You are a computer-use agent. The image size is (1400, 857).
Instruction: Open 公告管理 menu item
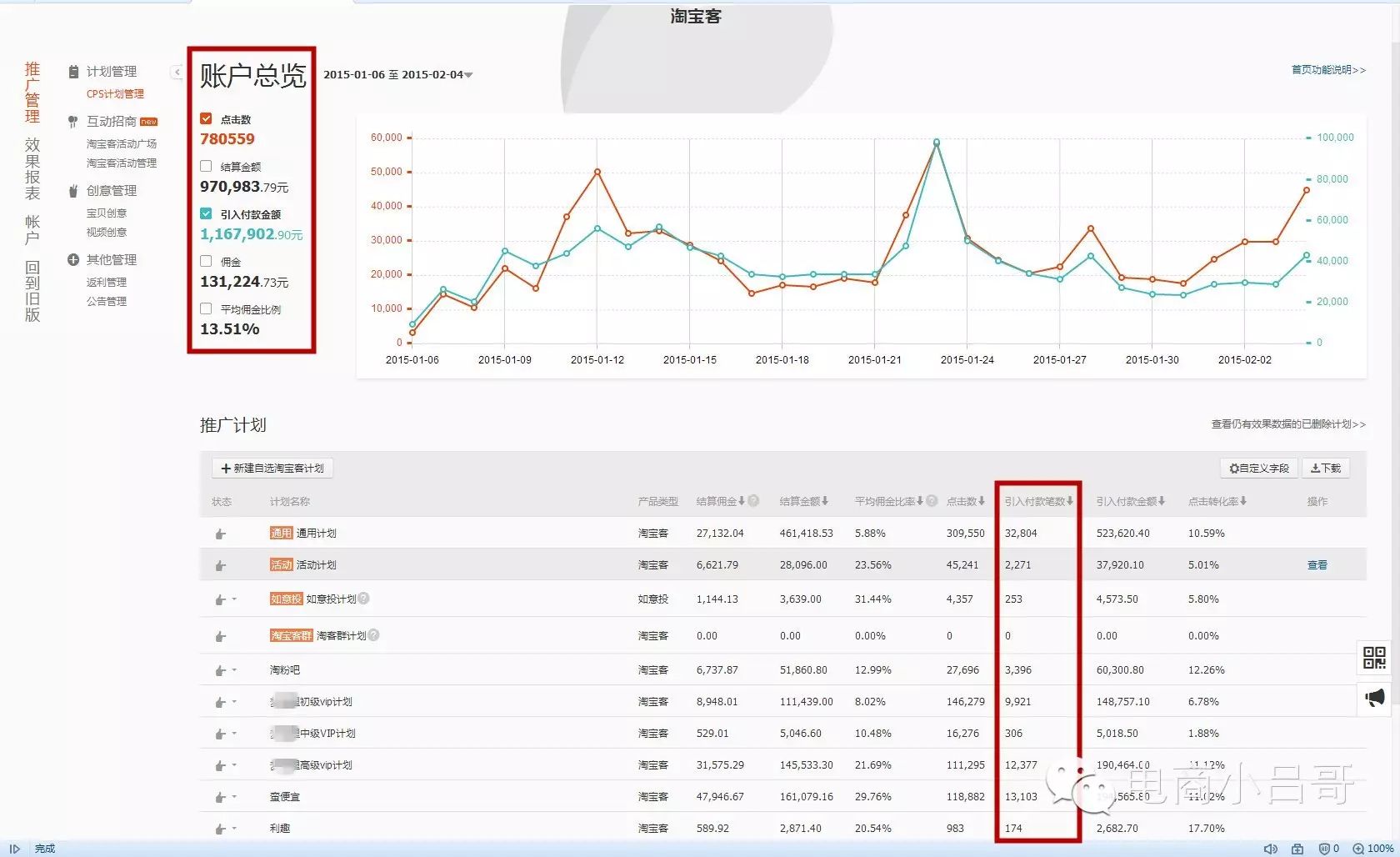point(107,302)
